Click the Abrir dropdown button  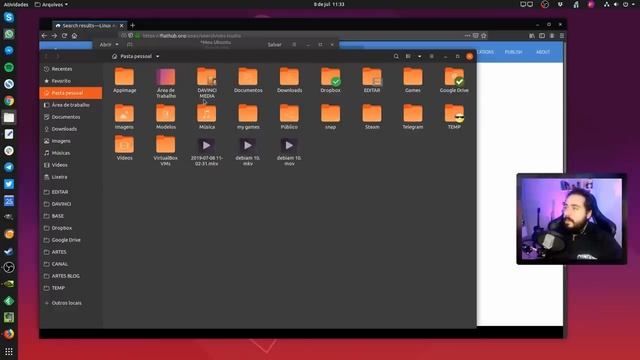(x=109, y=44)
